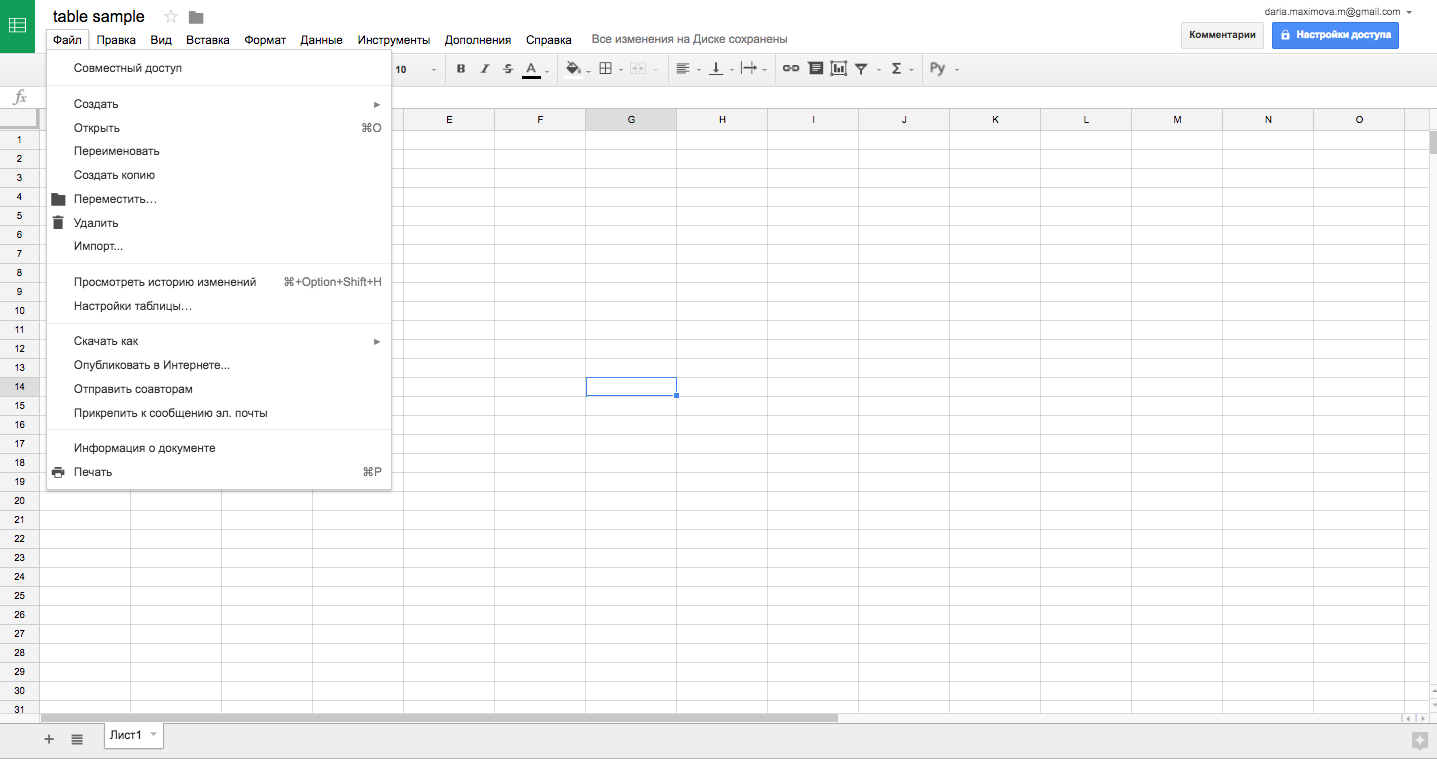Select Переименовать menu entry
The image size is (1437, 759).
[x=219, y=151]
